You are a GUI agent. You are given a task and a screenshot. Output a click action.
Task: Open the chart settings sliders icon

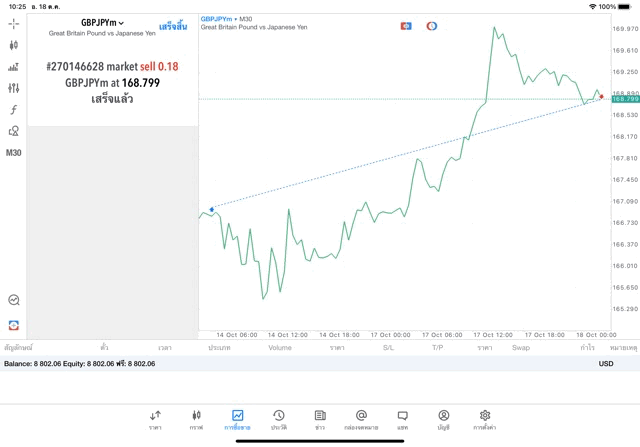pyautogui.click(x=13, y=88)
